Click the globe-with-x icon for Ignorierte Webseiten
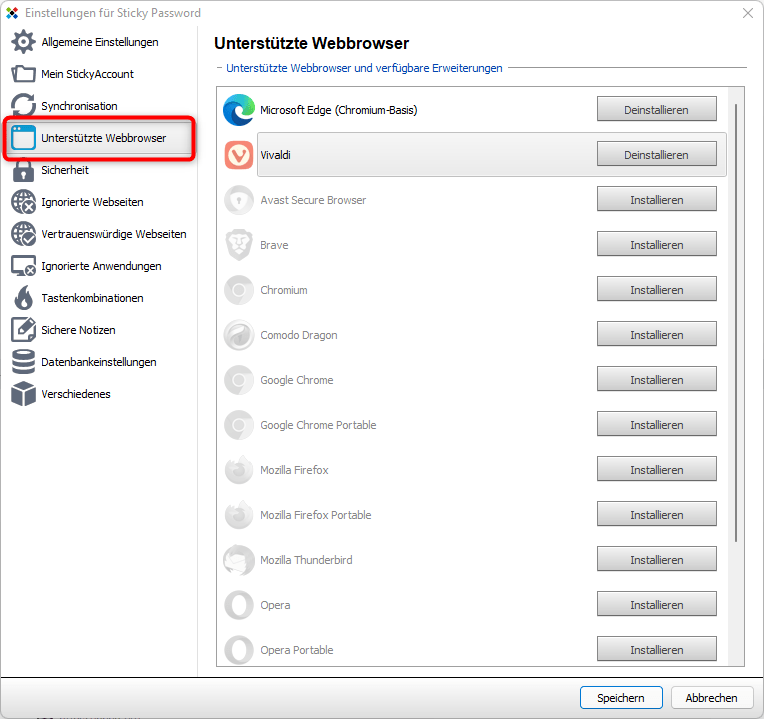Image resolution: width=764 pixels, height=719 pixels. pyautogui.click(x=23, y=202)
